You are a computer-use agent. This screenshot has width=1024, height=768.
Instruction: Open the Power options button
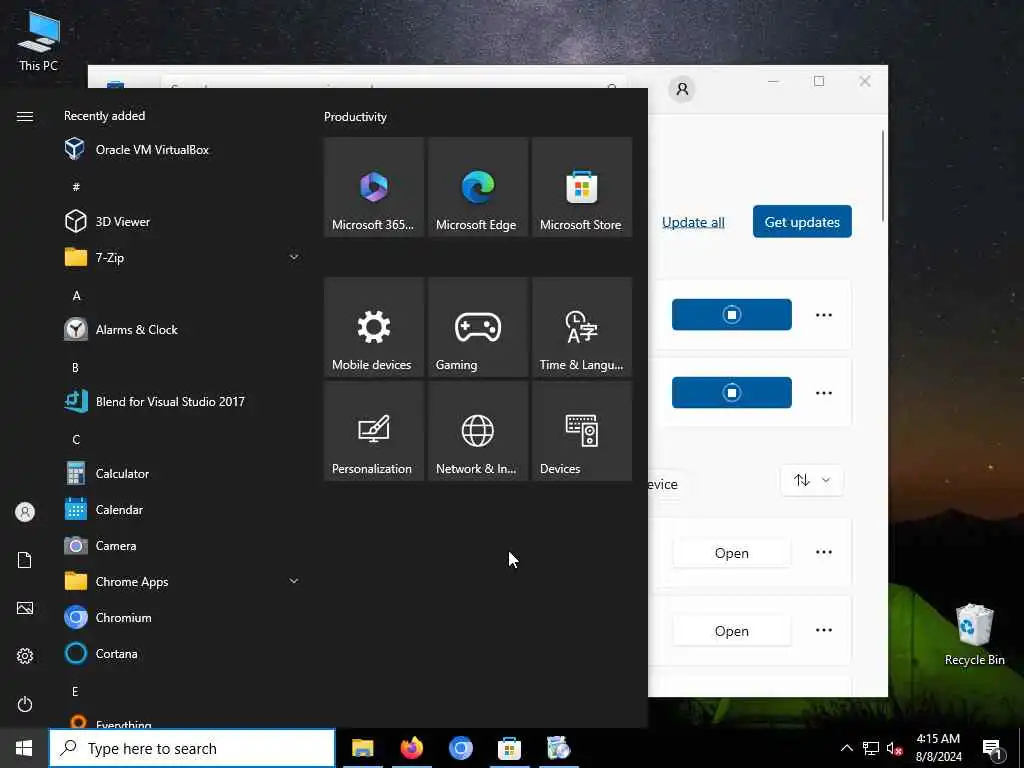(25, 704)
